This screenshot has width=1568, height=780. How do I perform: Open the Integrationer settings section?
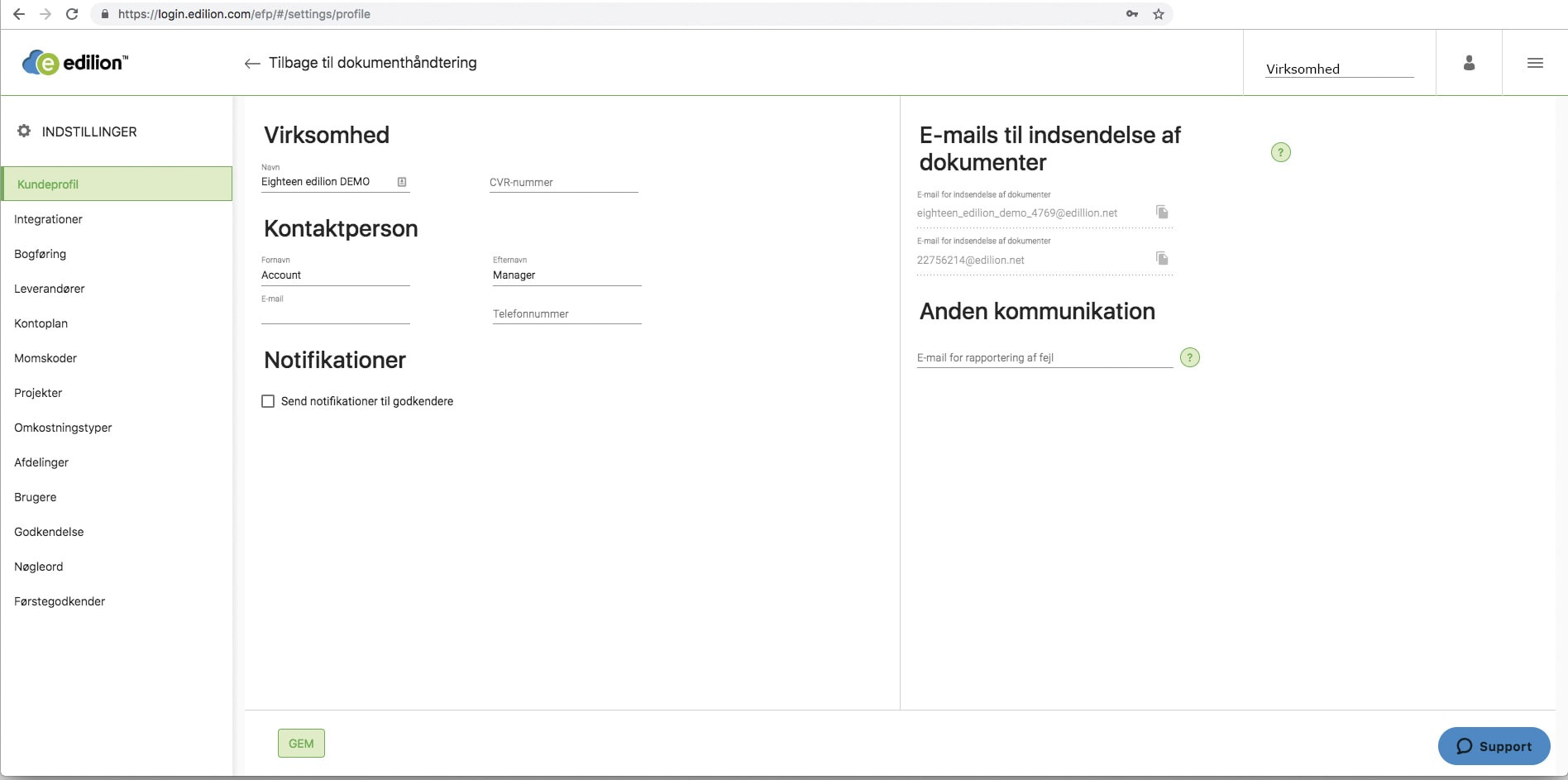(x=48, y=219)
